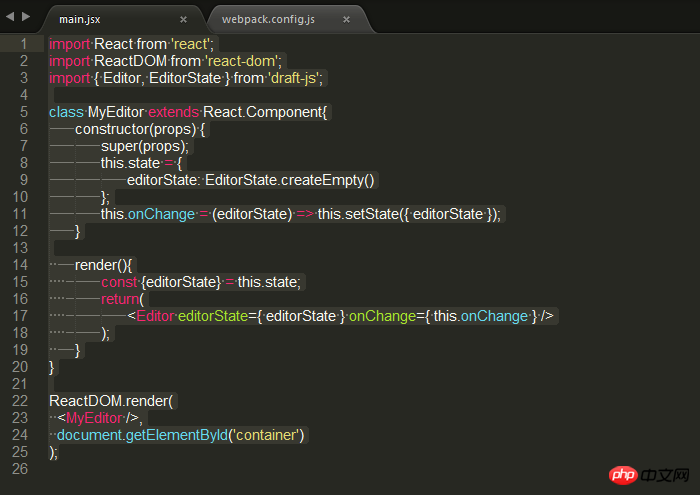Click gutter line number 14
This screenshot has width=700, height=495.
[20, 265]
